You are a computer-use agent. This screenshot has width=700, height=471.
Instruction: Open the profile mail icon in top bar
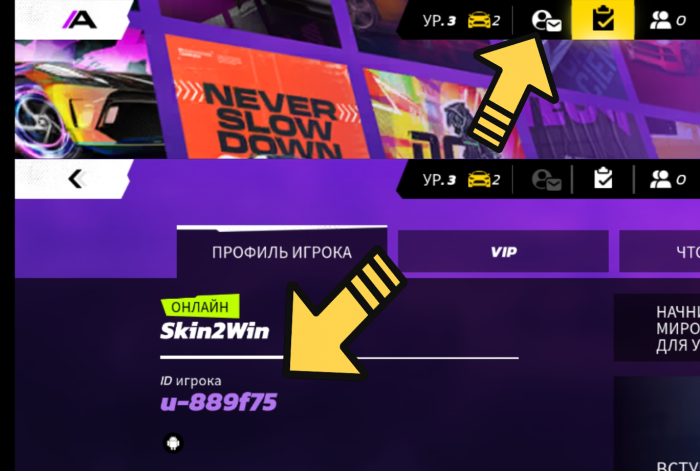pos(546,21)
